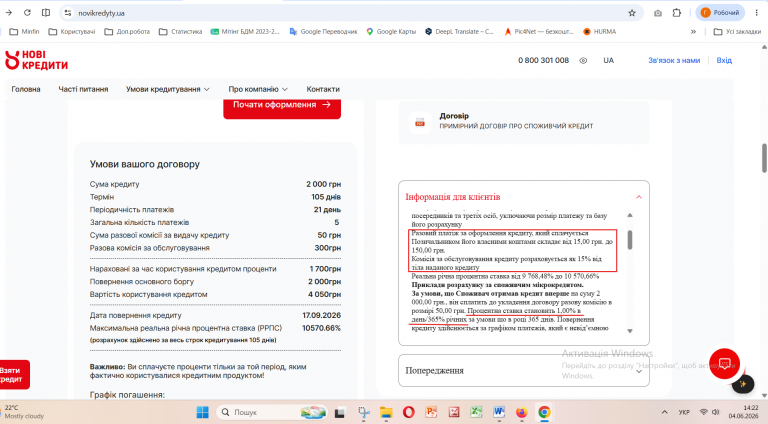The height and width of the screenshot is (424, 768).
Task: Click the weather widget 22°C
Action: pos(23,412)
